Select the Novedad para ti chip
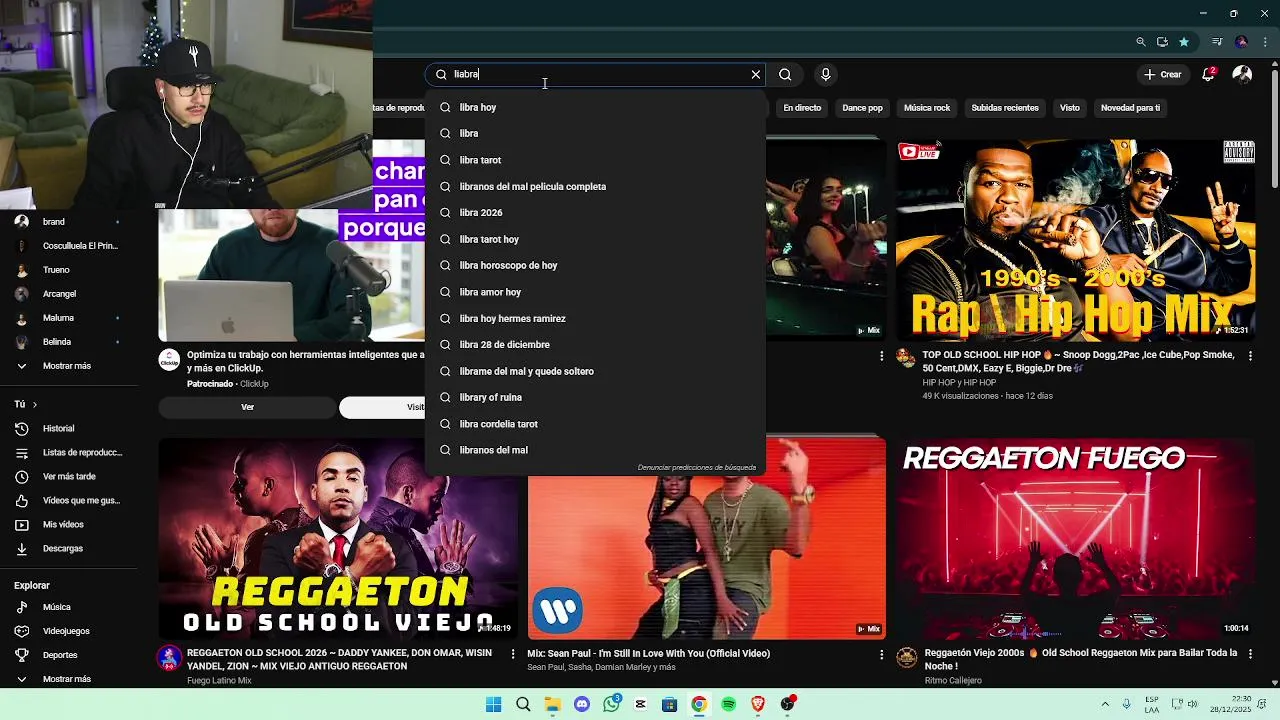The width and height of the screenshot is (1280, 720). click(1130, 108)
